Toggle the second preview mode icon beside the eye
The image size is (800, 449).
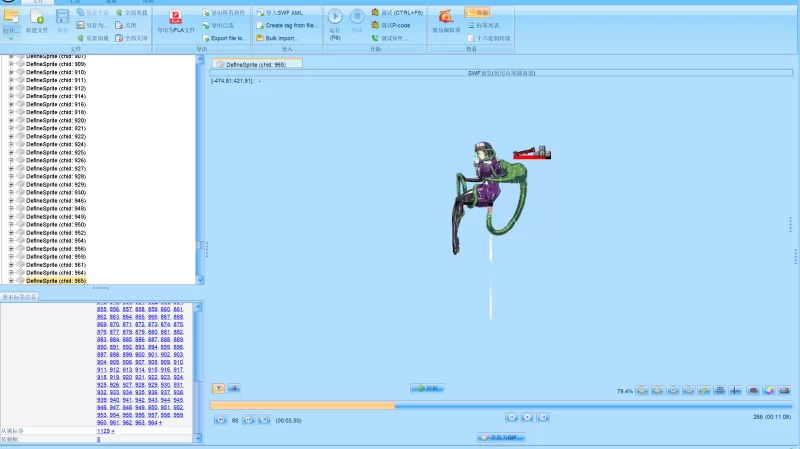234,389
